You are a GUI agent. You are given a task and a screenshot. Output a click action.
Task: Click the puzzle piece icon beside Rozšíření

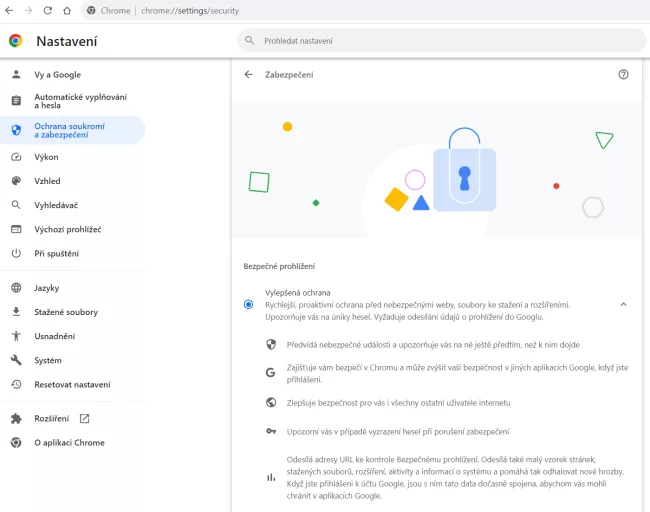[x=16, y=418]
